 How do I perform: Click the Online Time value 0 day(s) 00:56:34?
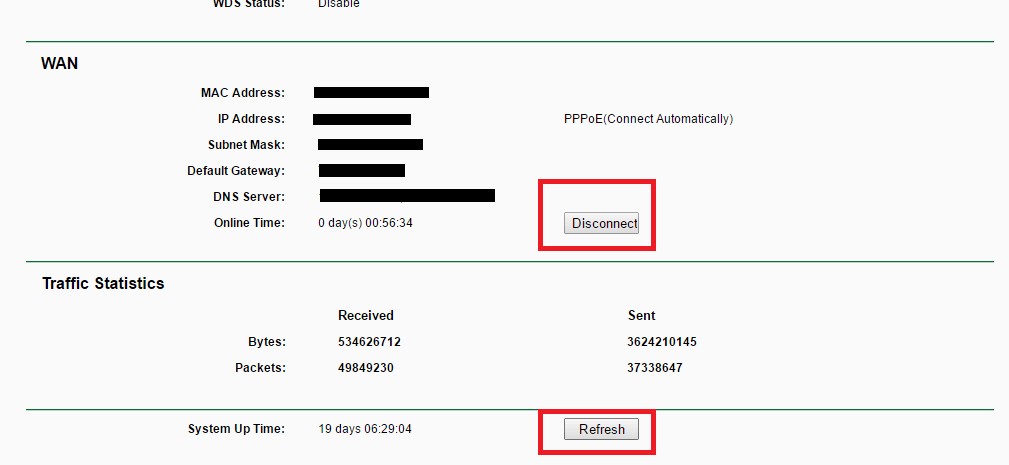[x=365, y=223]
